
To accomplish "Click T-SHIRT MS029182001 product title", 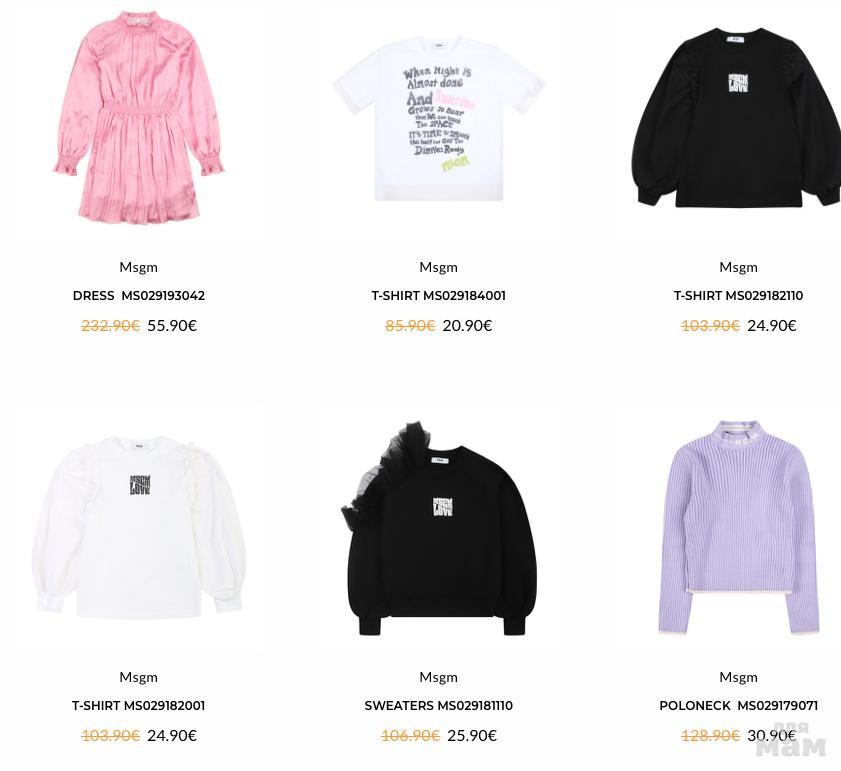I will (x=139, y=706).
